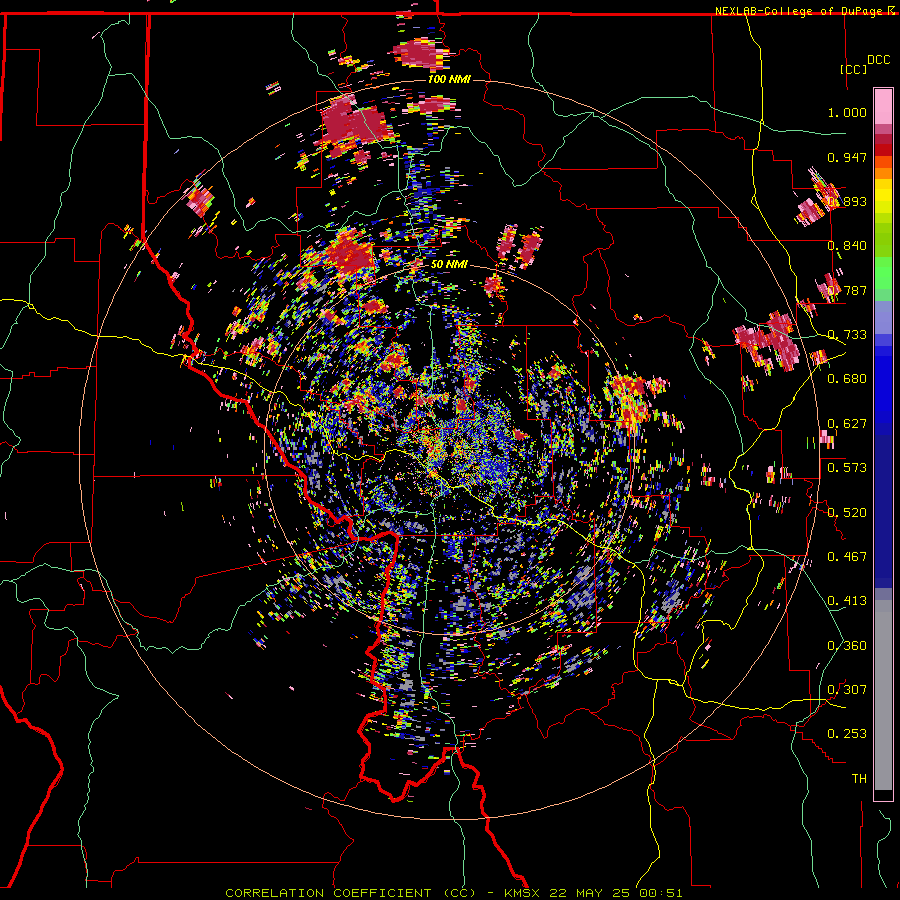Click the 1.000 value on color scale
This screenshot has height=900, width=900.
(847, 112)
